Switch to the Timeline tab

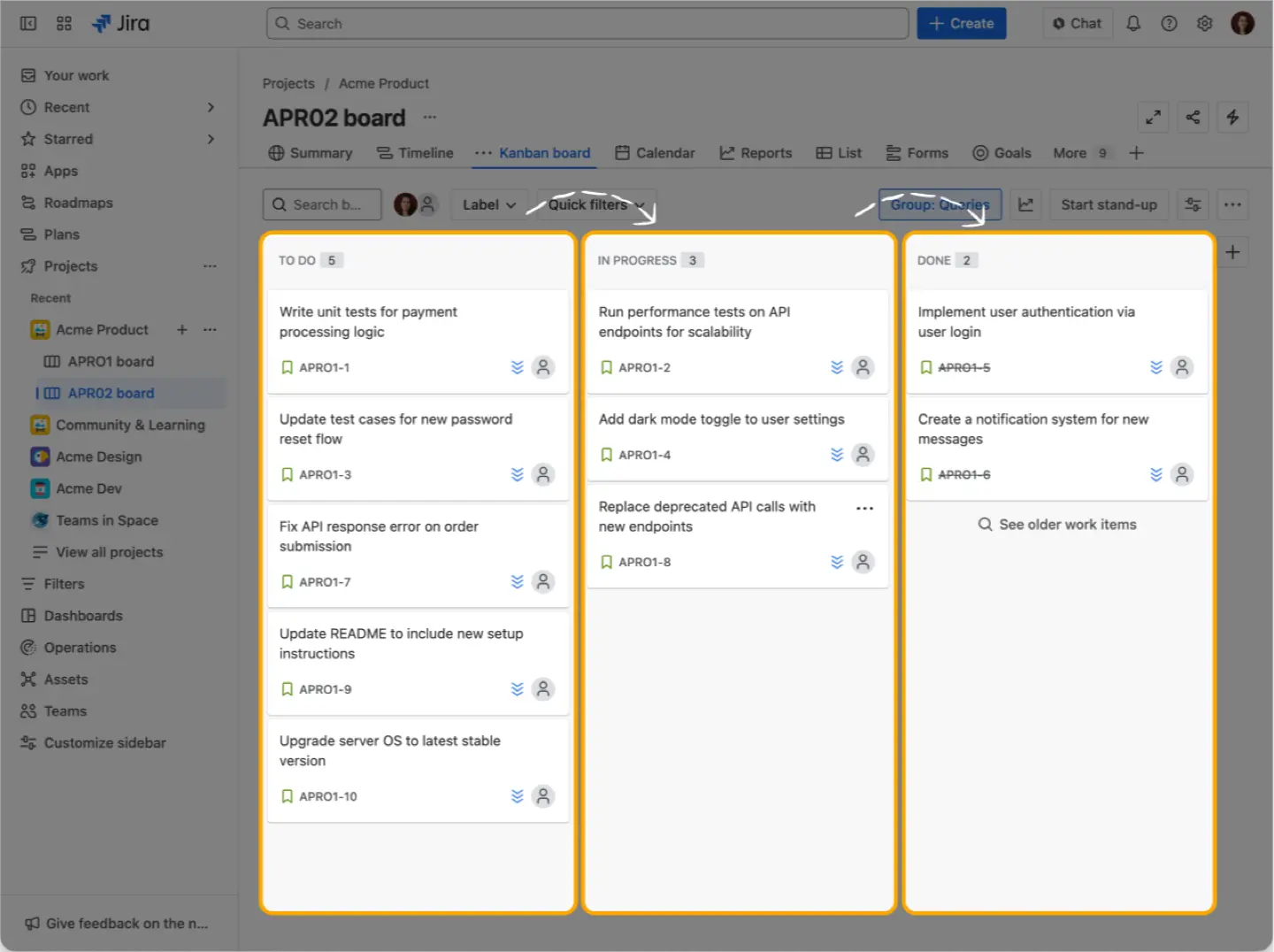[x=415, y=152]
